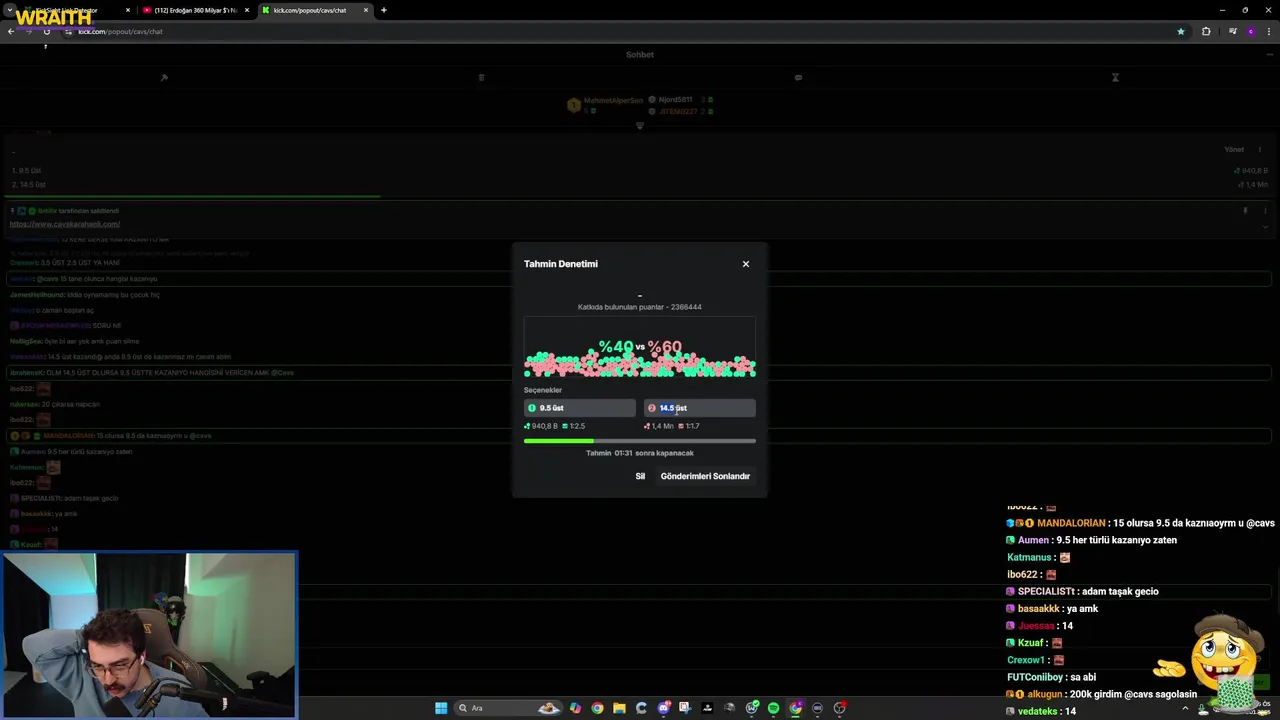Open Spotify from taskbar
1280x720 pixels.
(773, 708)
